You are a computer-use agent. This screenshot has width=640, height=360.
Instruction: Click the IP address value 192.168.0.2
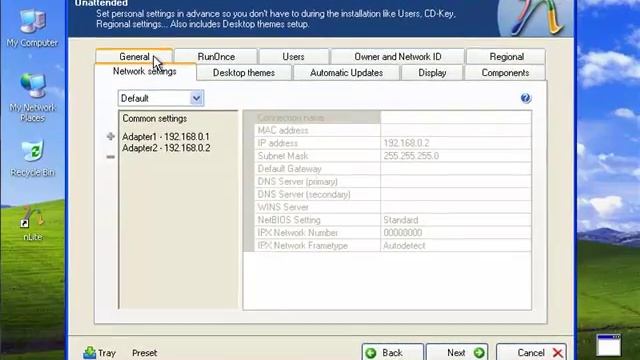[456, 143]
